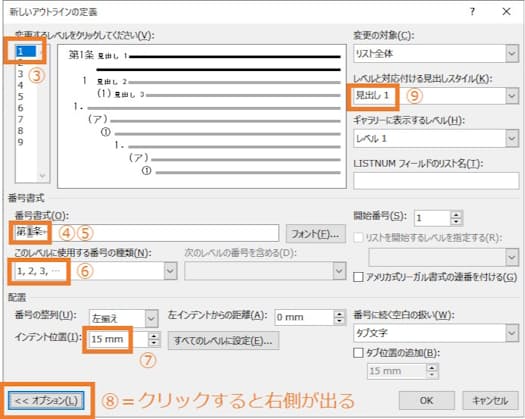Decrease 左インデントからの距離 with down arrow
Screen dimensions: 525x419
[x=340, y=321]
